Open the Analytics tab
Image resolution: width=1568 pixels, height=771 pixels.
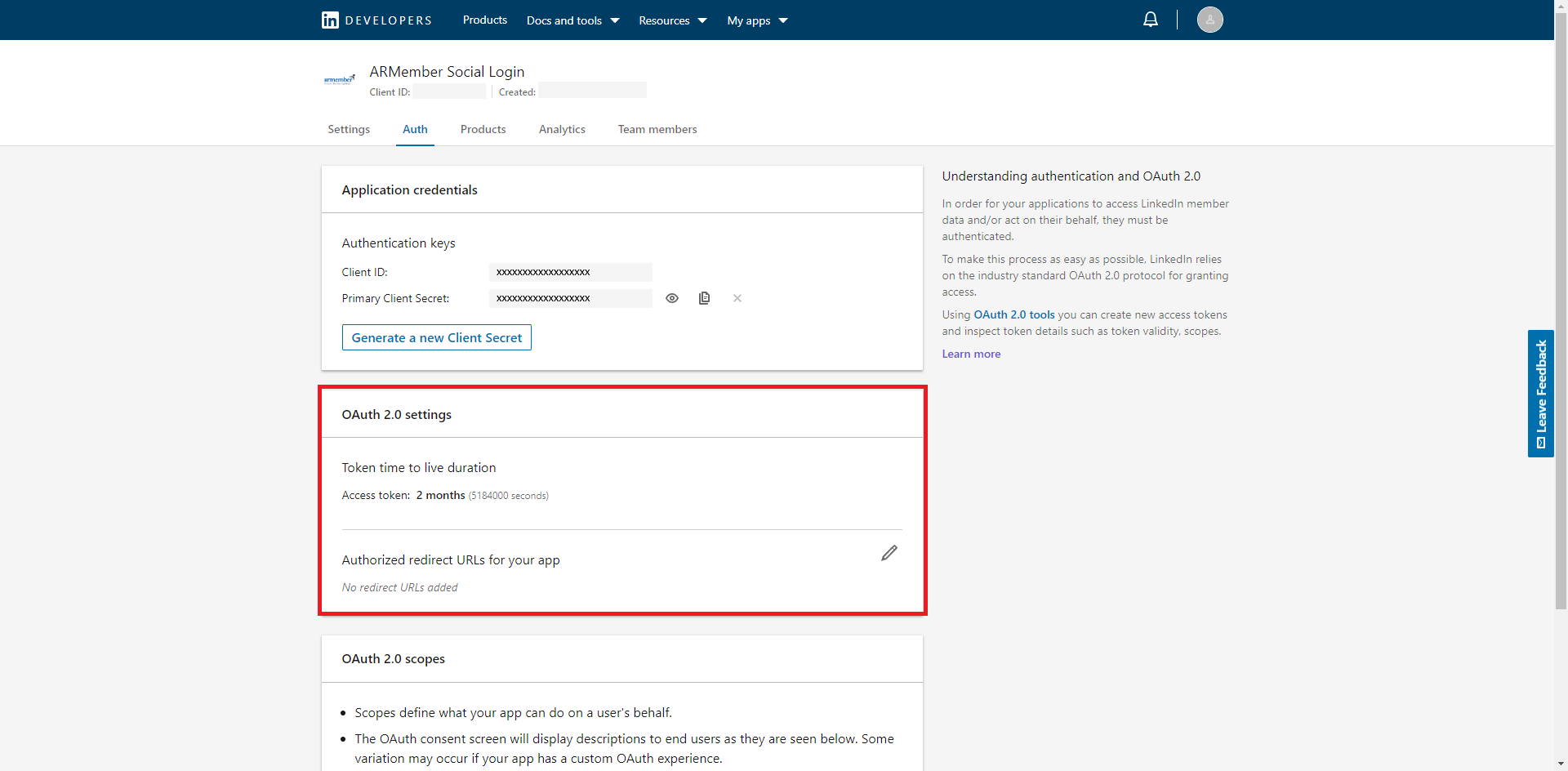(x=562, y=129)
